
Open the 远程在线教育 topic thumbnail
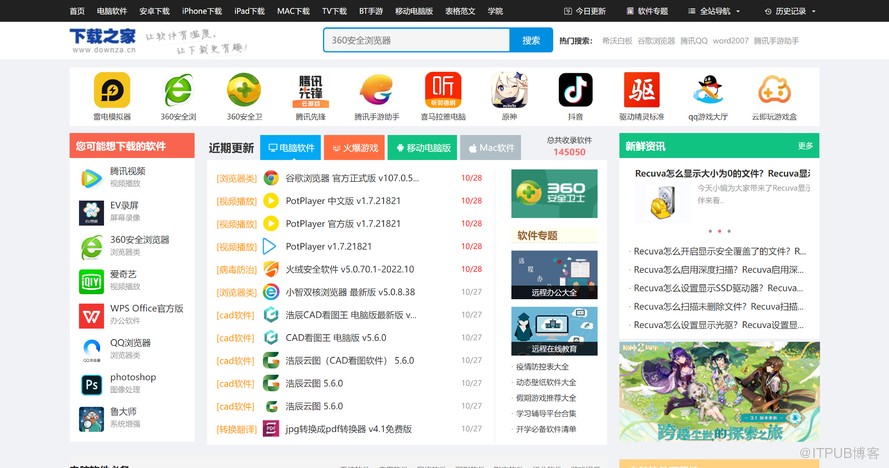coord(554,331)
